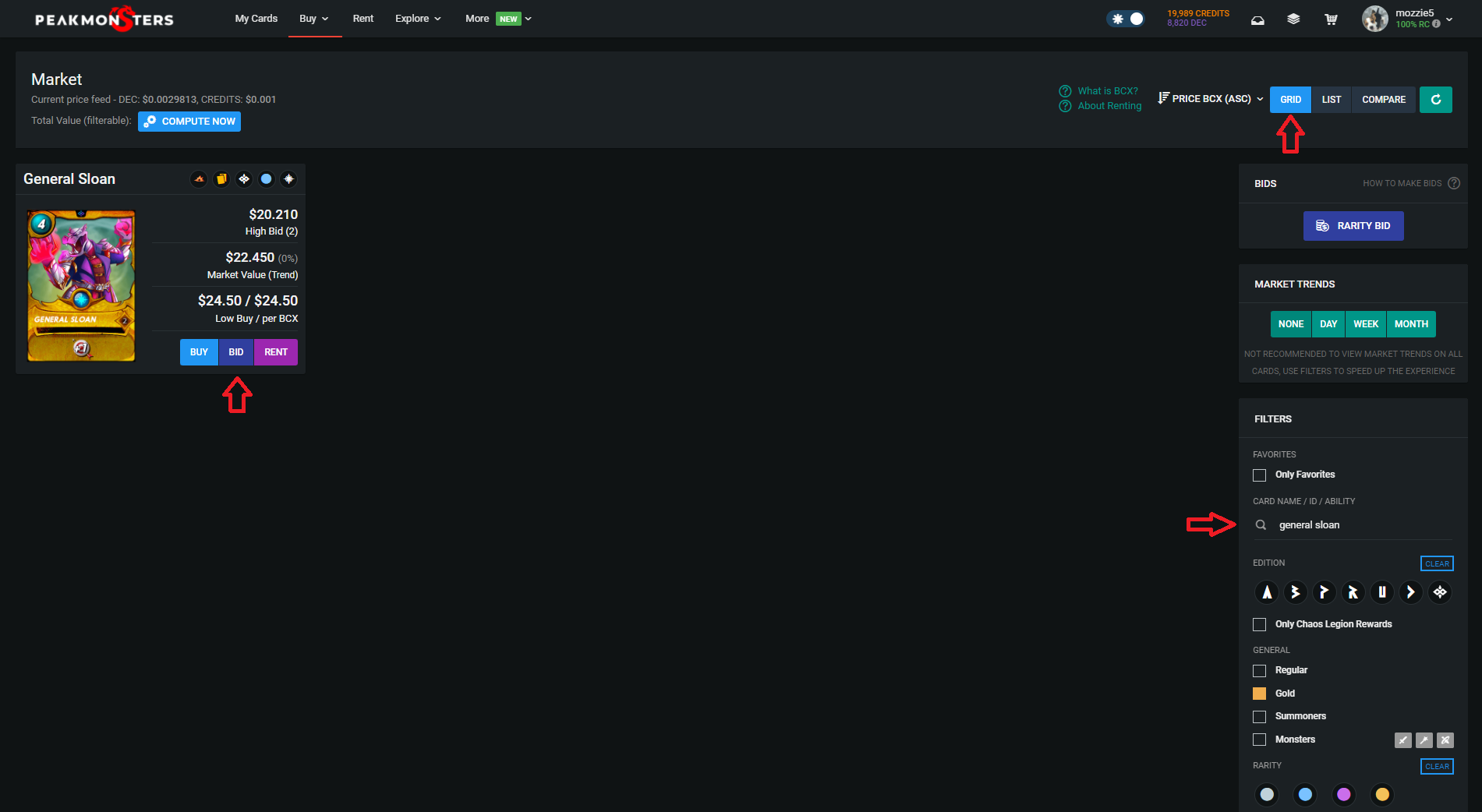This screenshot has width=1482, height=812.
Task: Click the About Renting help icon
Action: 1065,106
